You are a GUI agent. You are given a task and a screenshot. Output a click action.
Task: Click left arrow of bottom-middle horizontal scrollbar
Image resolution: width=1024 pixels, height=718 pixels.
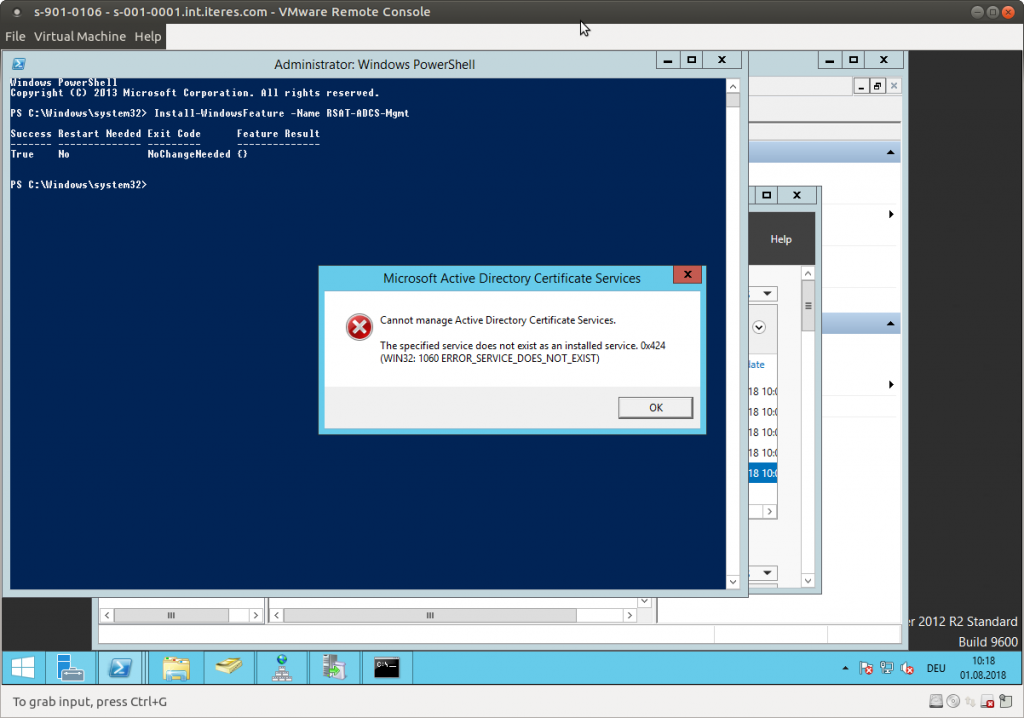pyautogui.click(x=277, y=615)
